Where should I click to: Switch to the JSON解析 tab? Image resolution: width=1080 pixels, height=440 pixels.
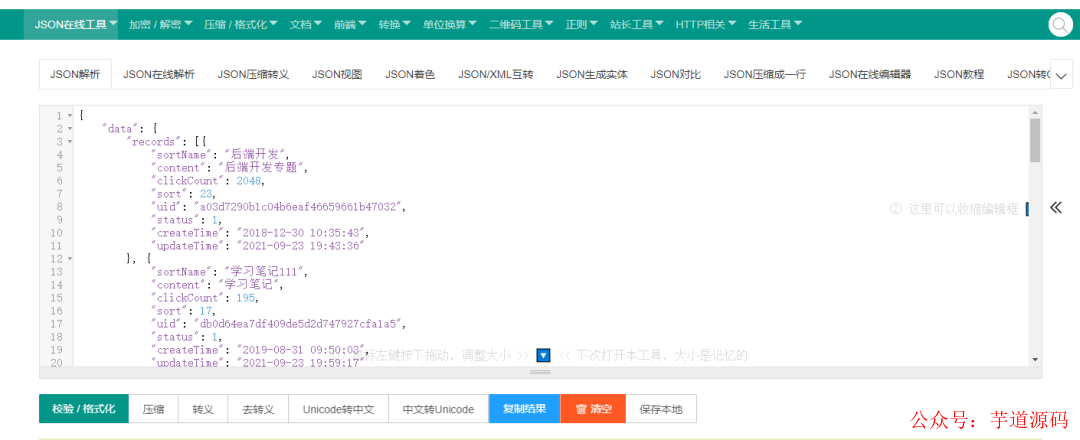pyautogui.click(x=76, y=75)
